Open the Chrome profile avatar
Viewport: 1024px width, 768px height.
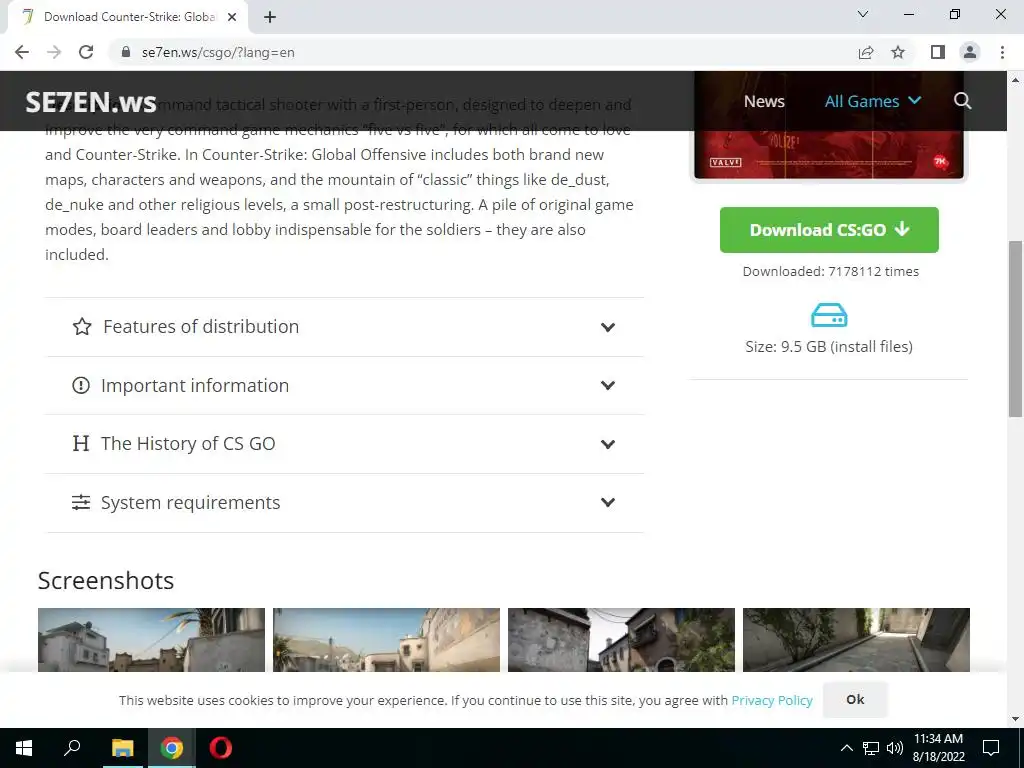point(970,52)
